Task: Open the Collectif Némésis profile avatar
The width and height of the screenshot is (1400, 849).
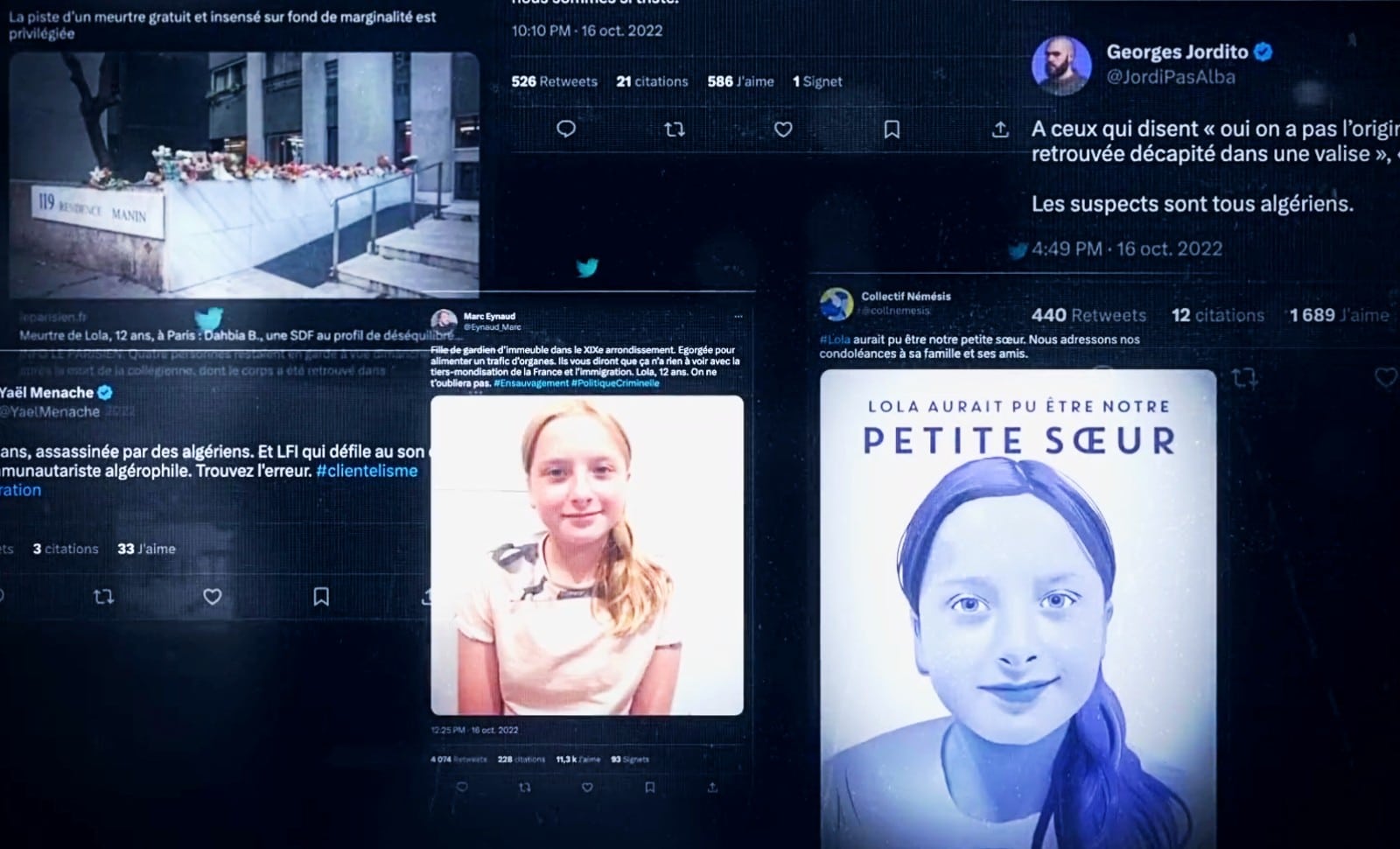Action: click(836, 303)
